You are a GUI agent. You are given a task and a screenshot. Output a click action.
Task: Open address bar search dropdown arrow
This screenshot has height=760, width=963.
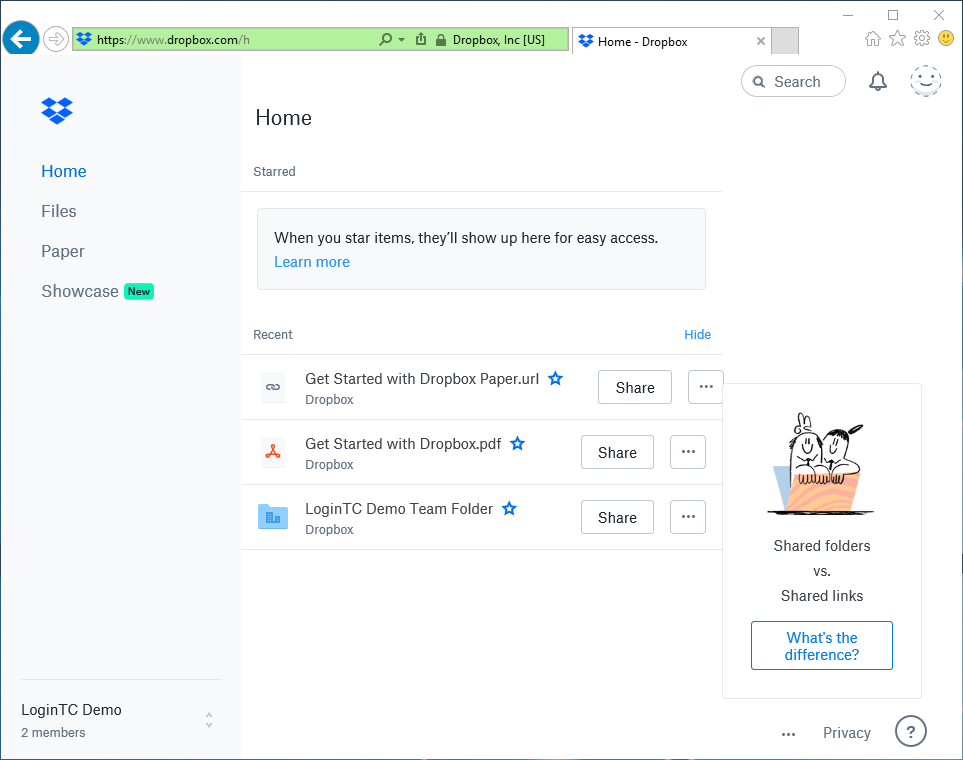click(402, 39)
